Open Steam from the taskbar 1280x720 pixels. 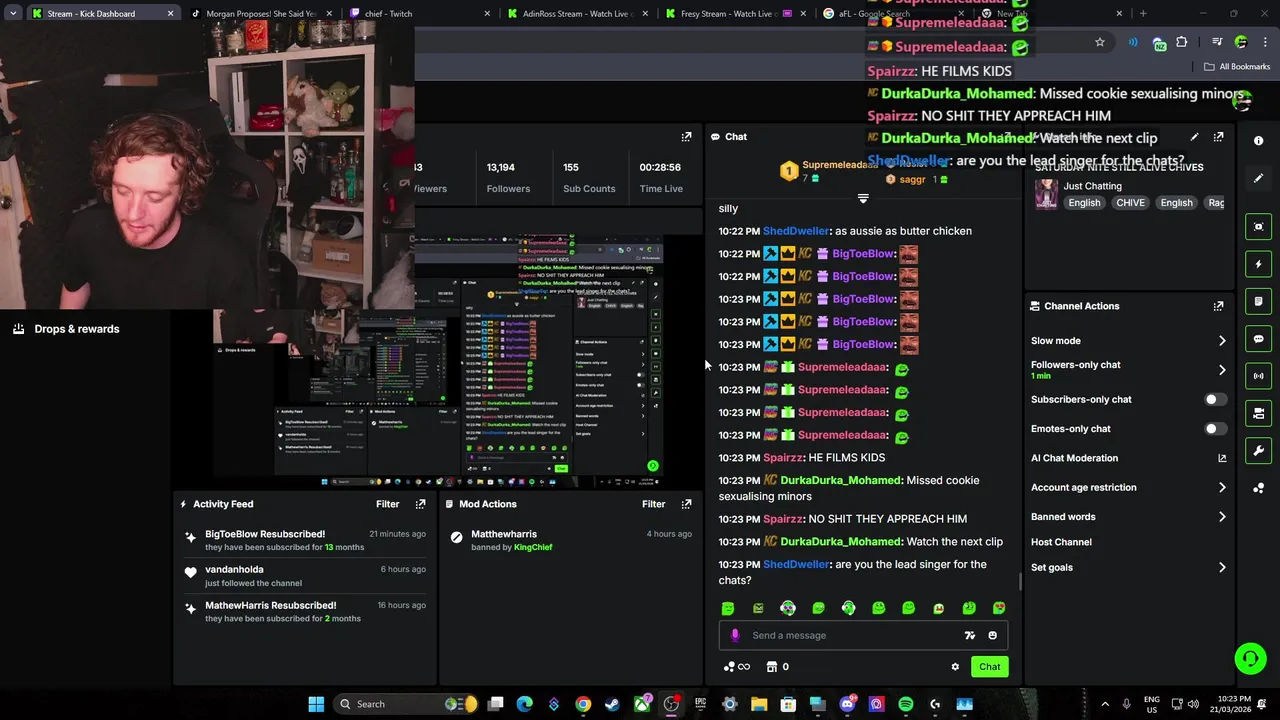612,704
